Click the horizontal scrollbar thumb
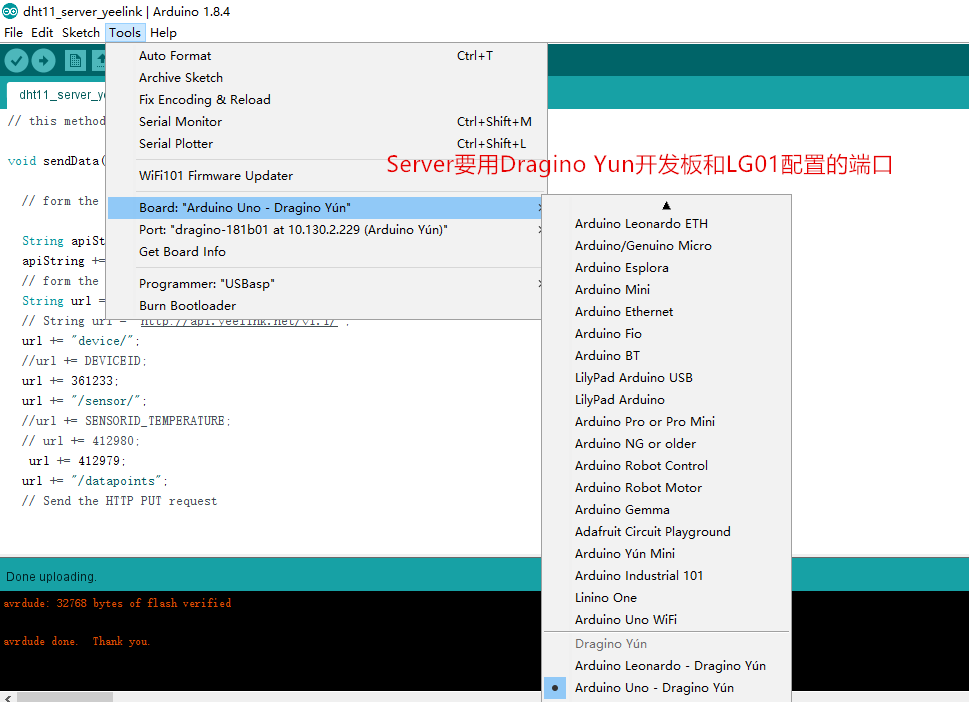The width and height of the screenshot is (969, 702). (x=65, y=698)
